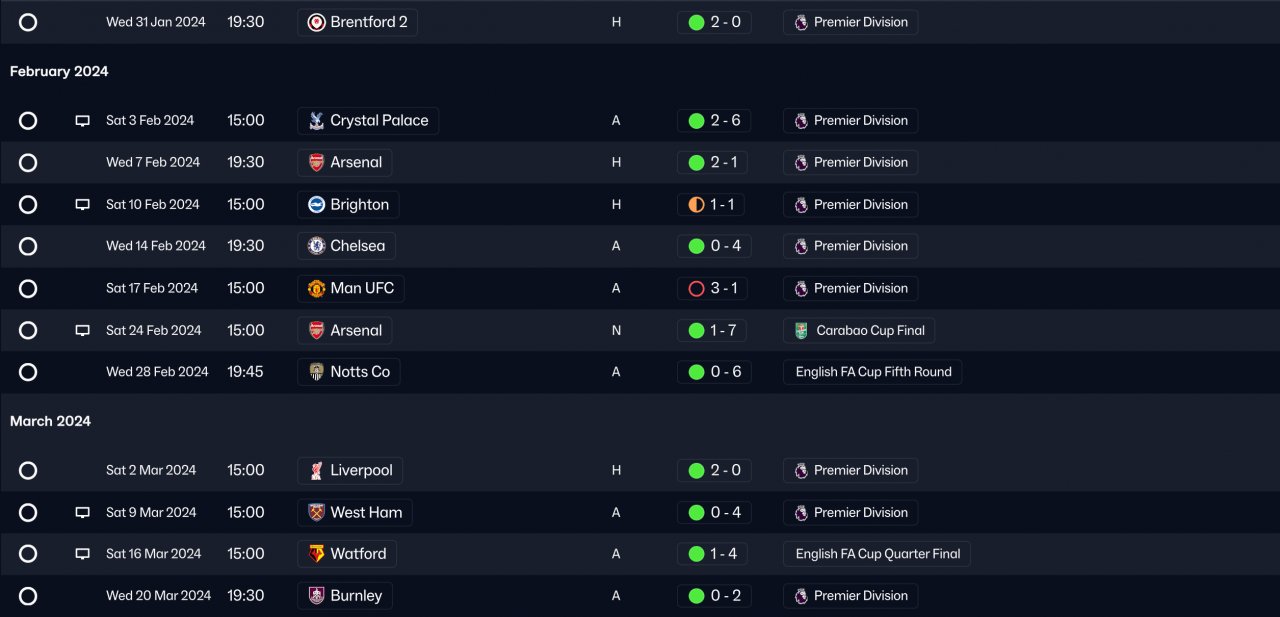This screenshot has height=617, width=1280.
Task: Select the circle on the Burnley row
Action: (28, 596)
